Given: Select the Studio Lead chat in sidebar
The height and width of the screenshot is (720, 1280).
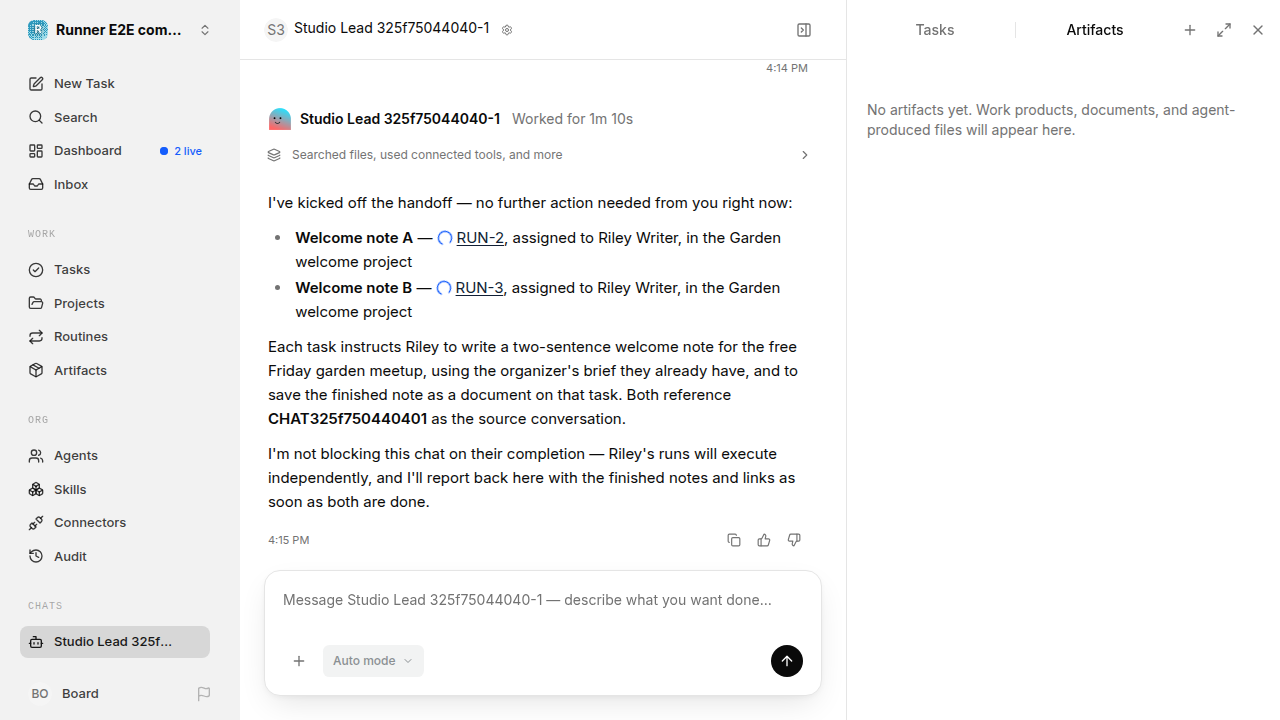Looking at the screenshot, I should pyautogui.click(x=115, y=642).
